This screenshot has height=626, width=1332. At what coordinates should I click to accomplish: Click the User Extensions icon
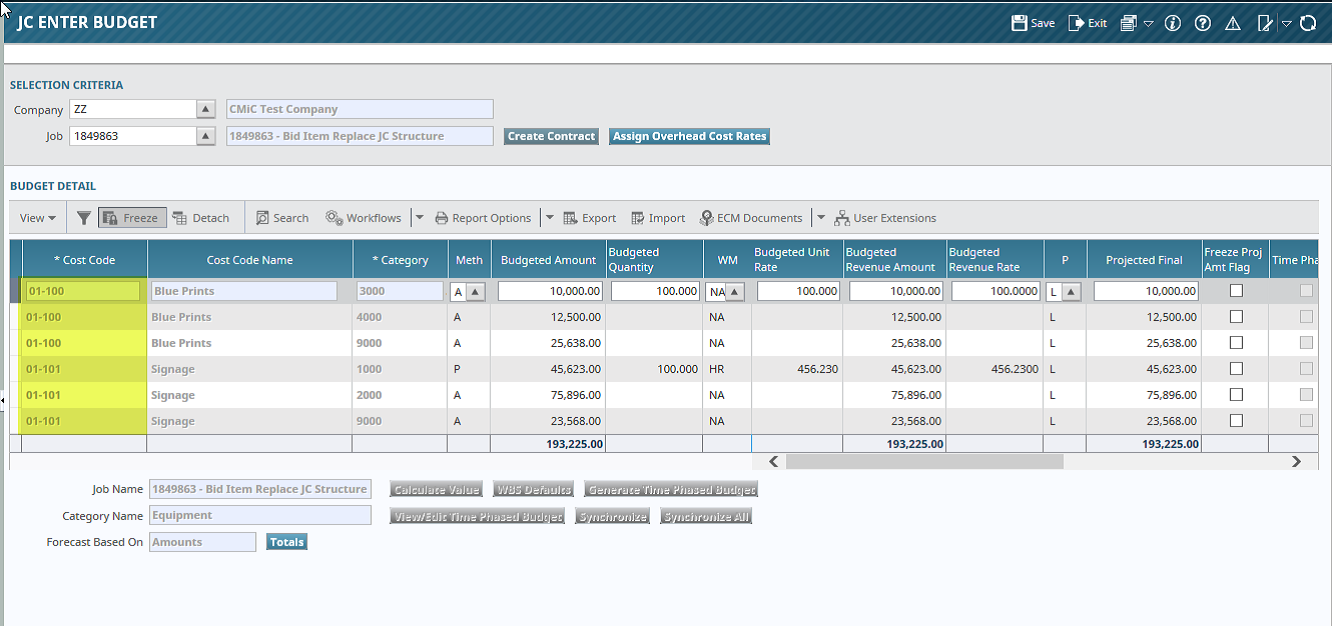887,217
